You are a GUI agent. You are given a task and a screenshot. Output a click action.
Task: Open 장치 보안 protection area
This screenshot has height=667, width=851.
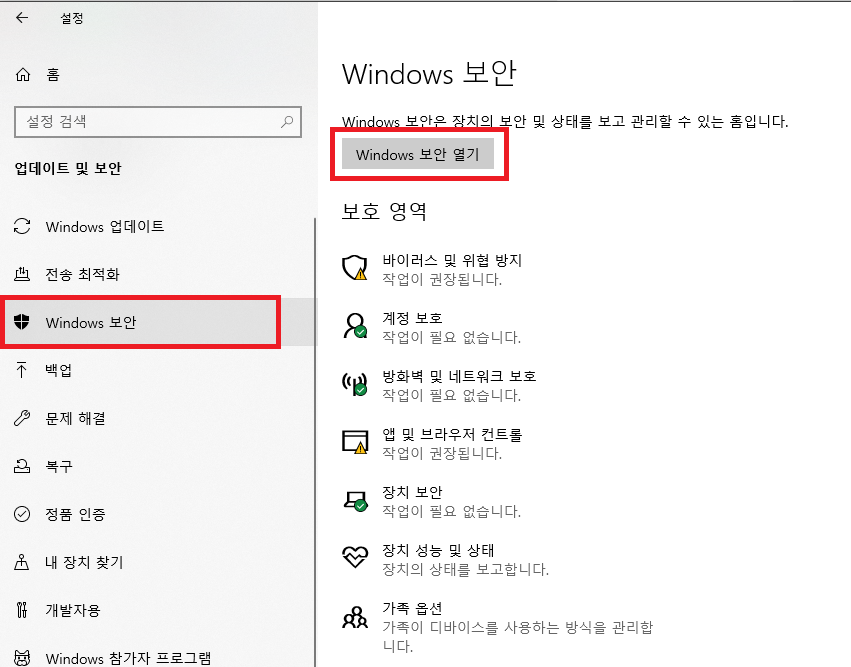coord(412,492)
